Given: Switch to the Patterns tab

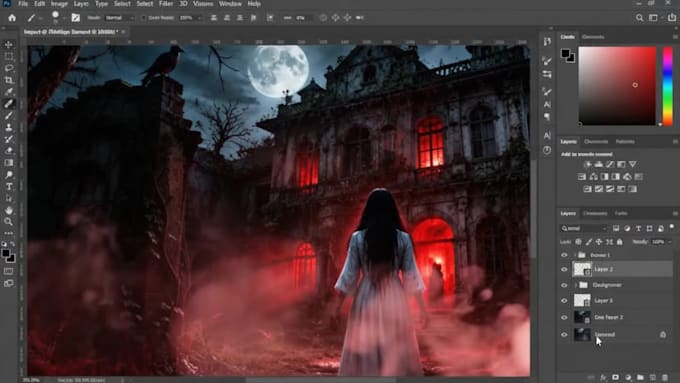Looking at the screenshot, I should [625, 141].
